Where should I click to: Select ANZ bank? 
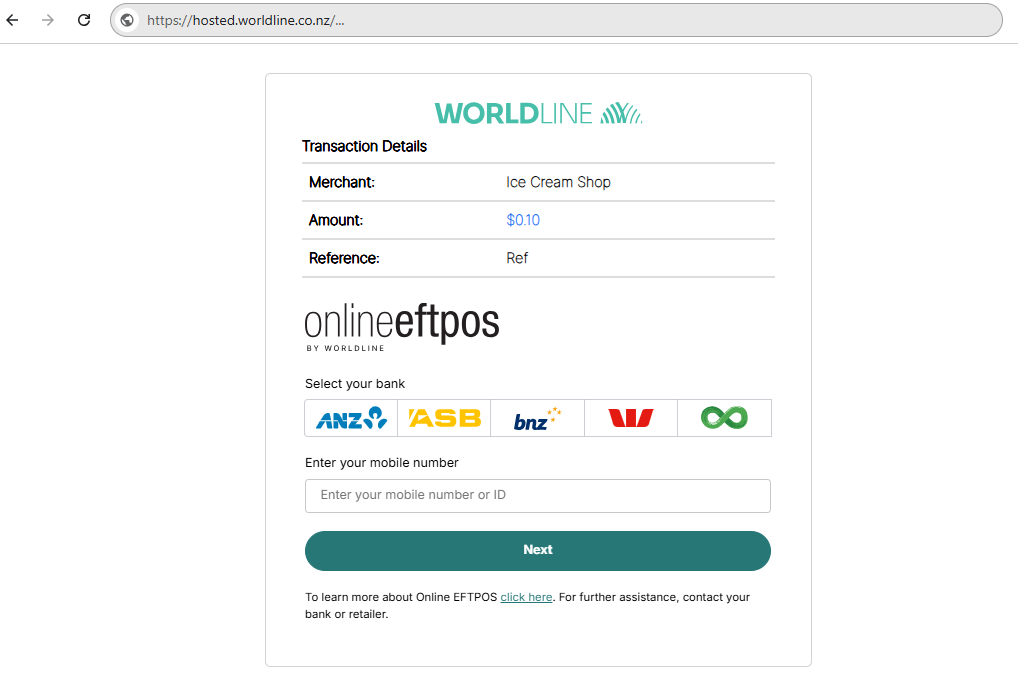[x=351, y=418]
